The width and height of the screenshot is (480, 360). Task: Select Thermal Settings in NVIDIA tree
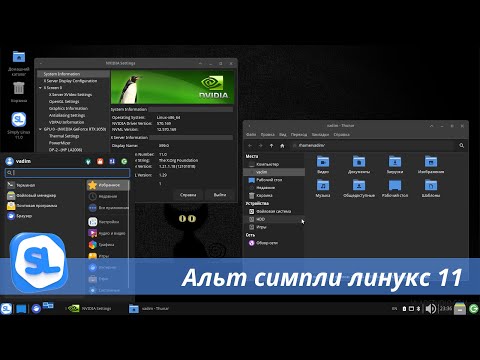[64, 136]
